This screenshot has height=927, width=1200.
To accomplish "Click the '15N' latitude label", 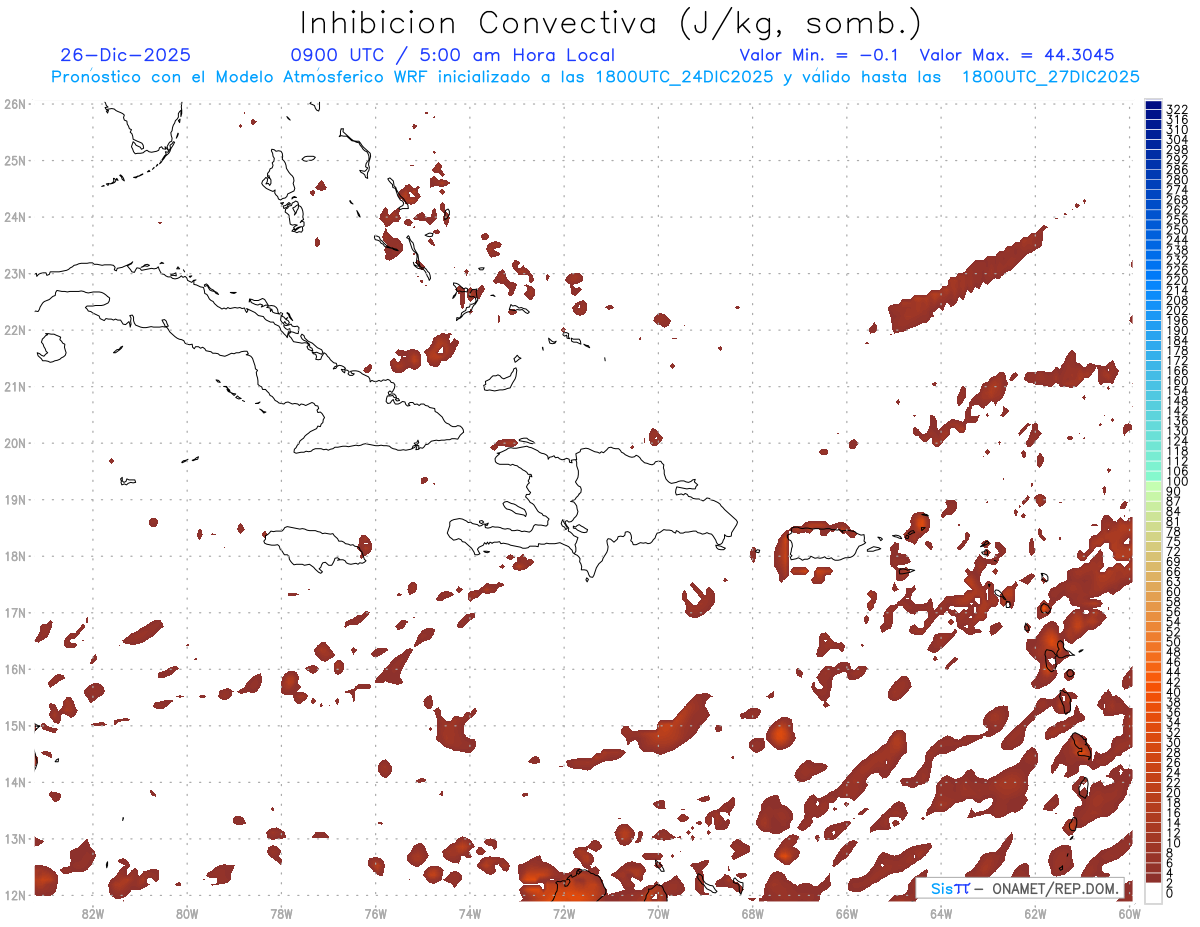I will point(15,725).
